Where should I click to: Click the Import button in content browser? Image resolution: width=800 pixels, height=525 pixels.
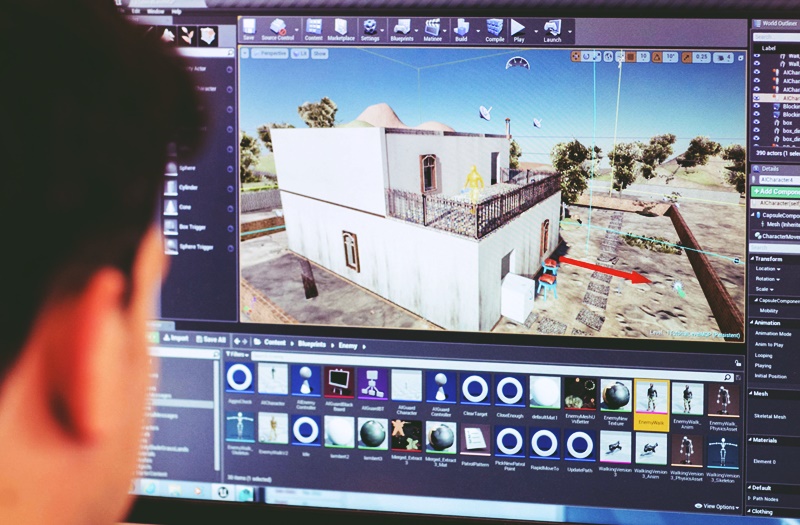click(x=176, y=338)
